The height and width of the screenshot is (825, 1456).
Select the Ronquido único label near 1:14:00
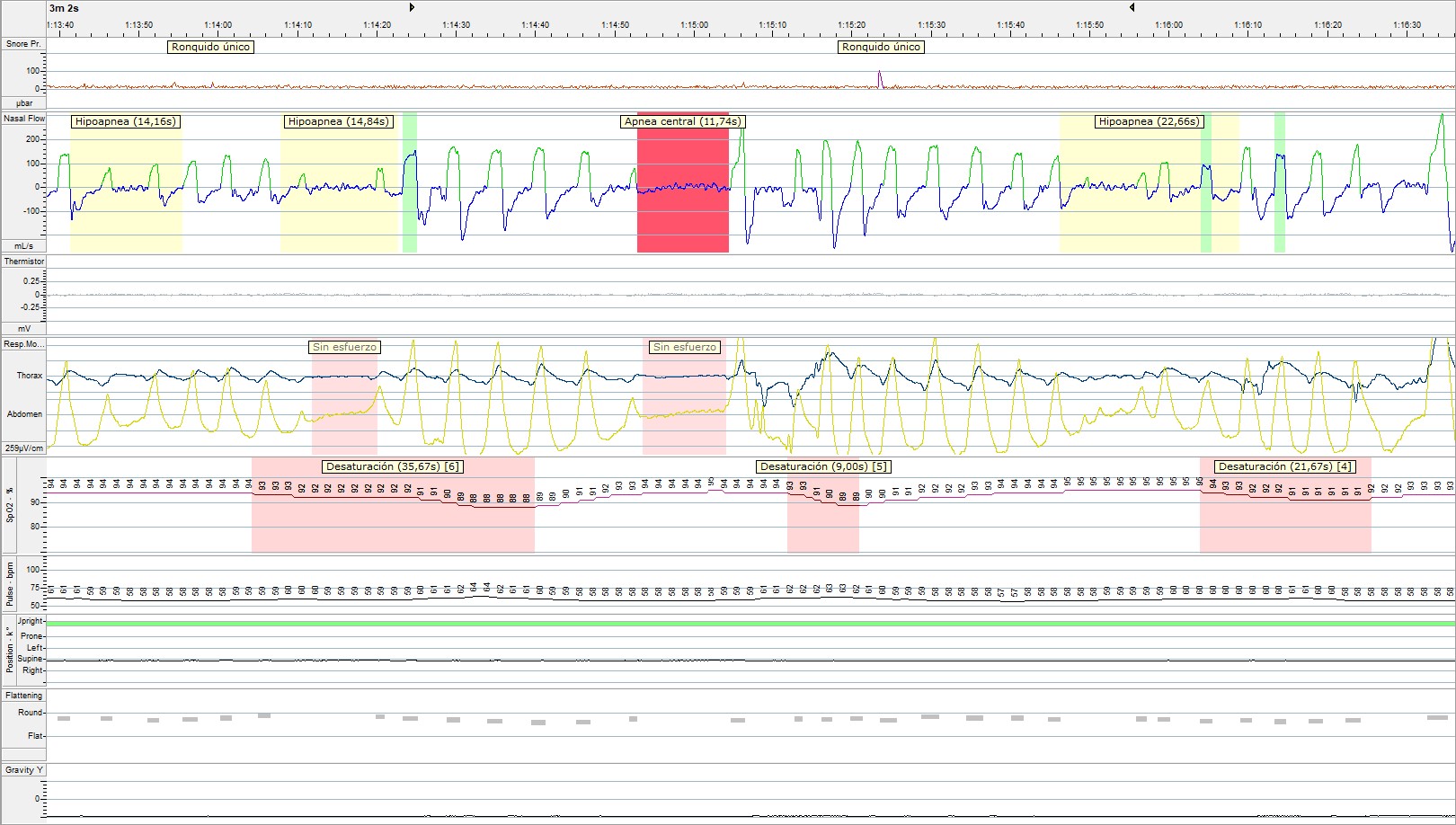pos(210,47)
